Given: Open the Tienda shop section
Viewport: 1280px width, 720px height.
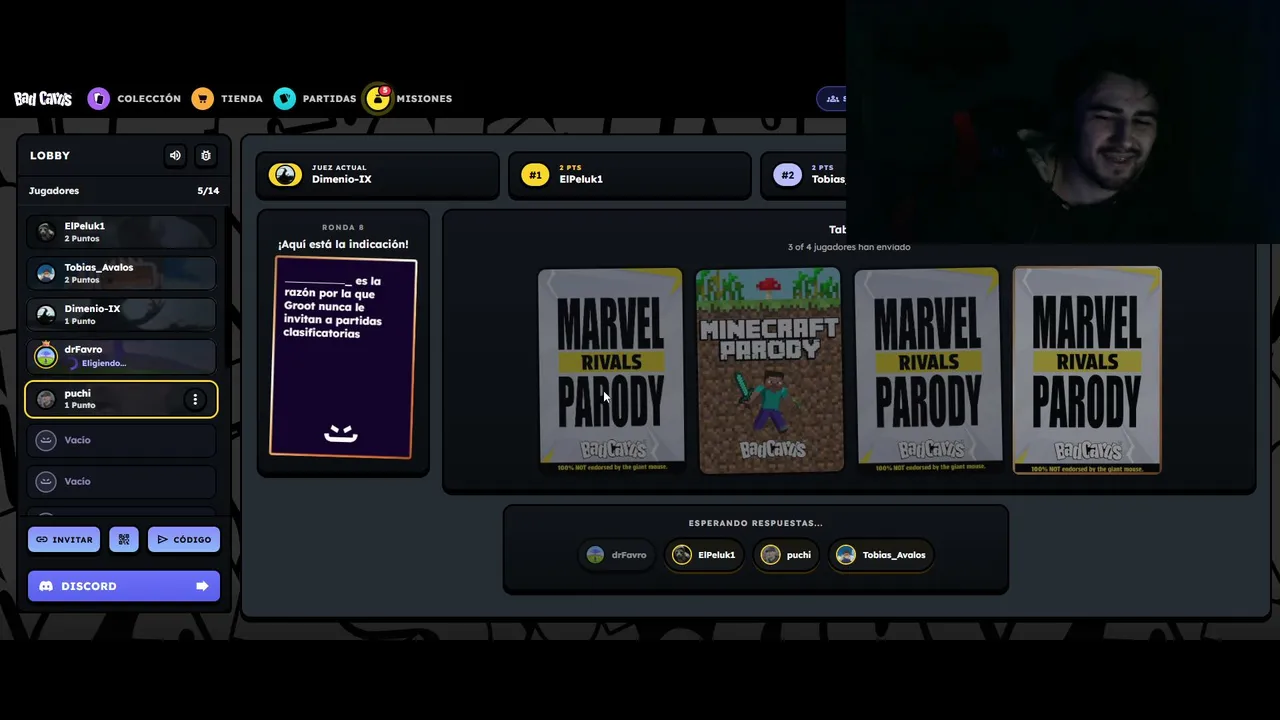Looking at the screenshot, I should point(227,99).
